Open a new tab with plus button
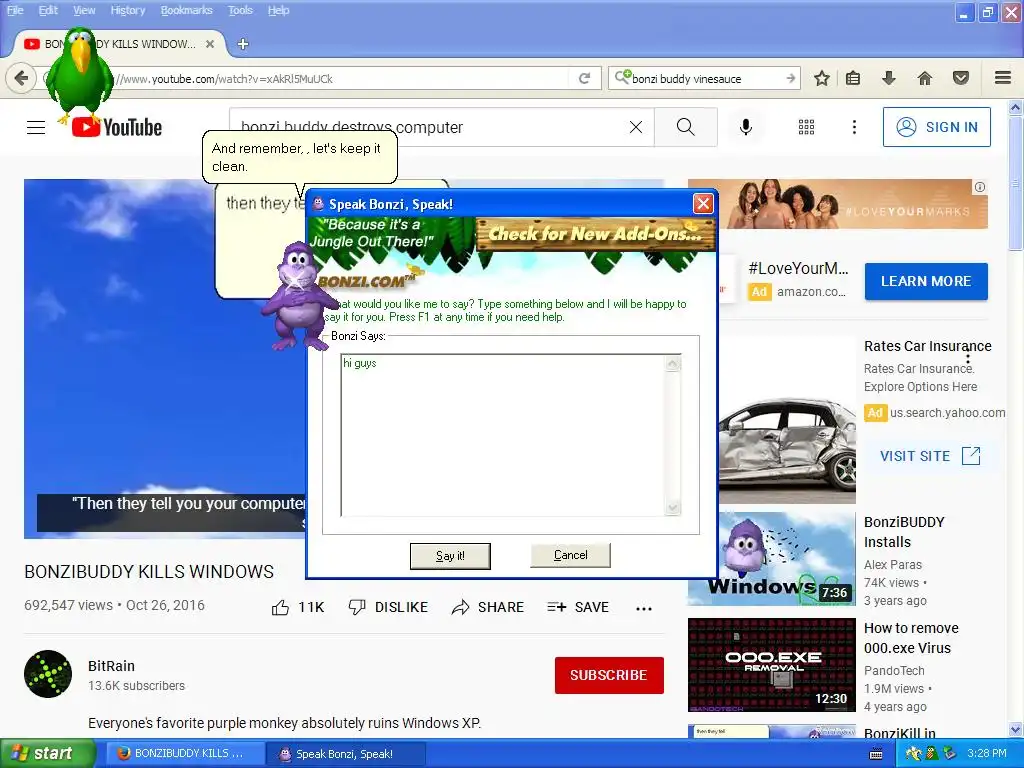 click(x=243, y=44)
